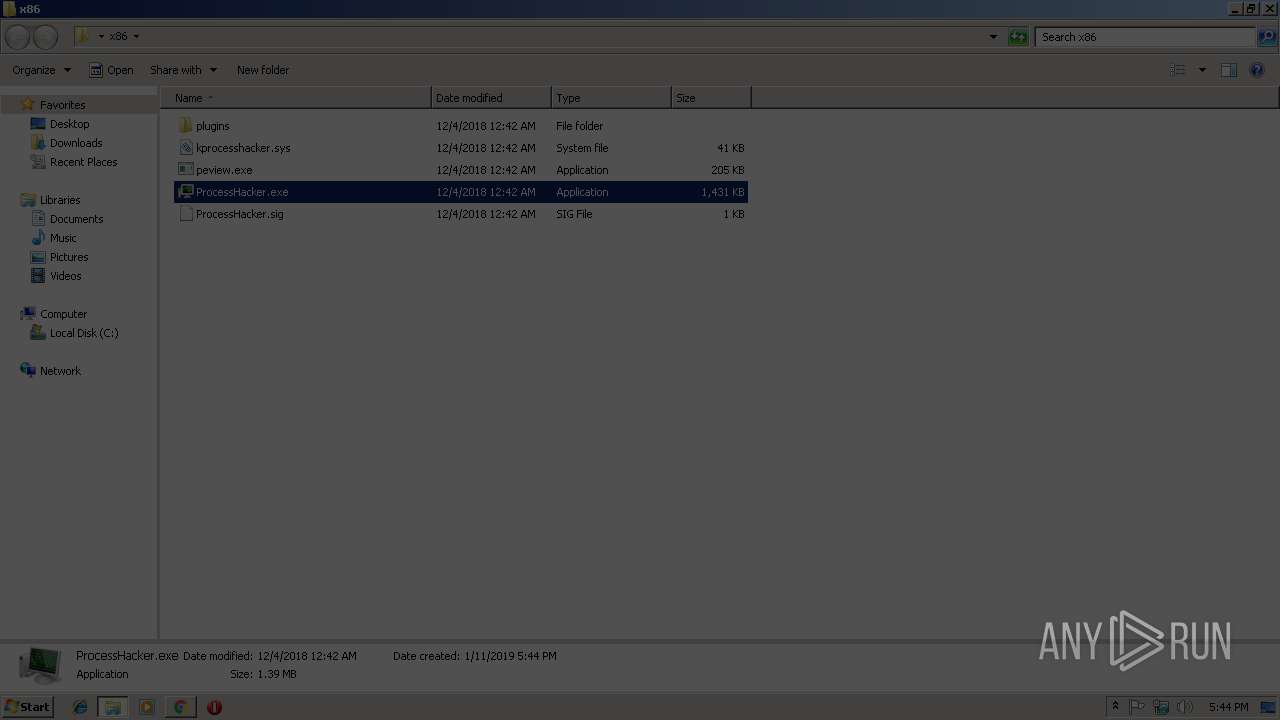Open the Pictures library

pyautogui.click(x=69, y=257)
